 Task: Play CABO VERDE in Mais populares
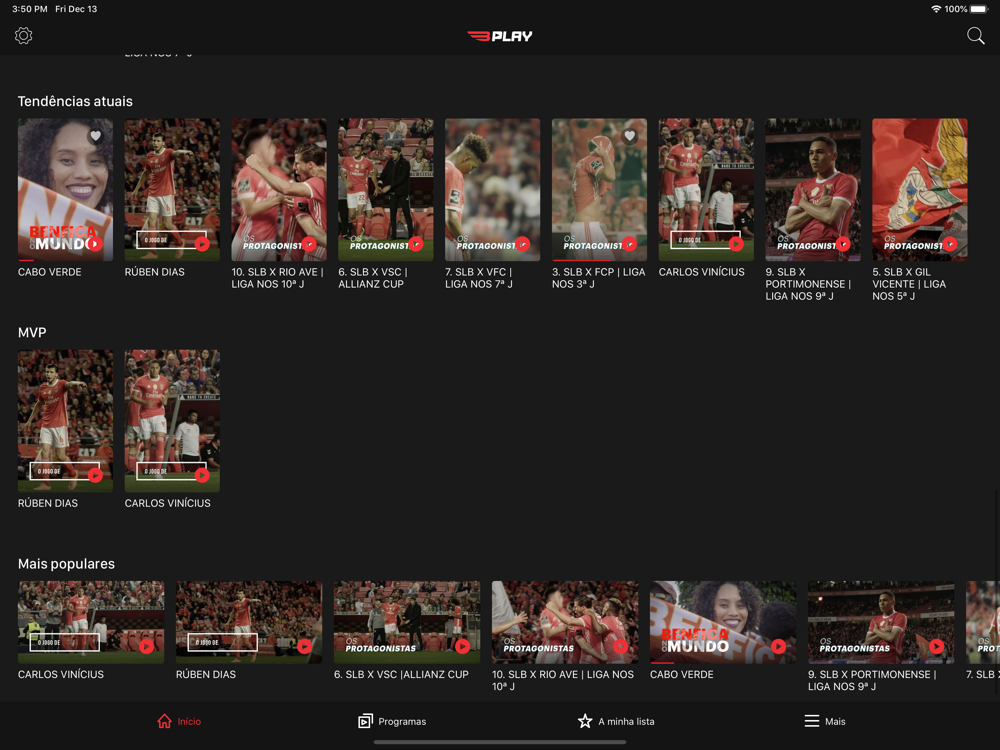click(x=779, y=646)
